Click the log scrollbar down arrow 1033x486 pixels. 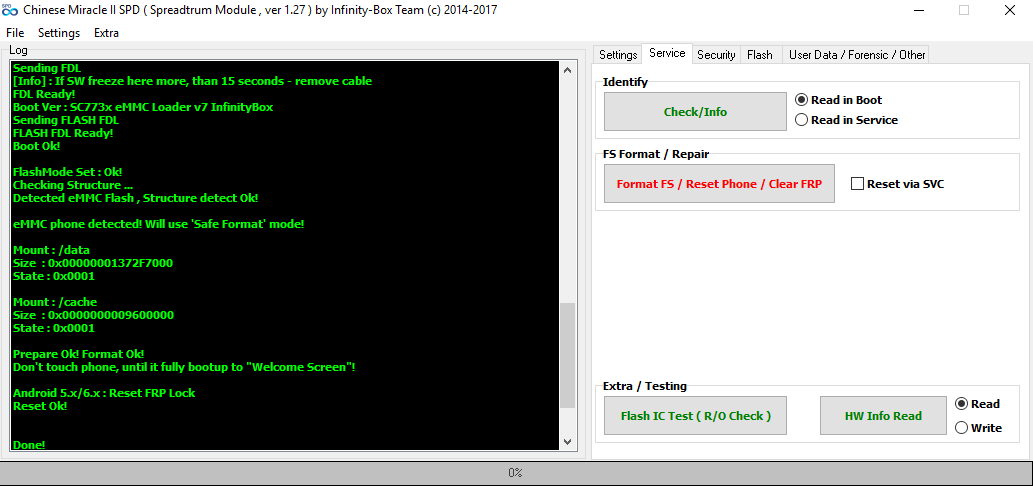click(x=567, y=442)
